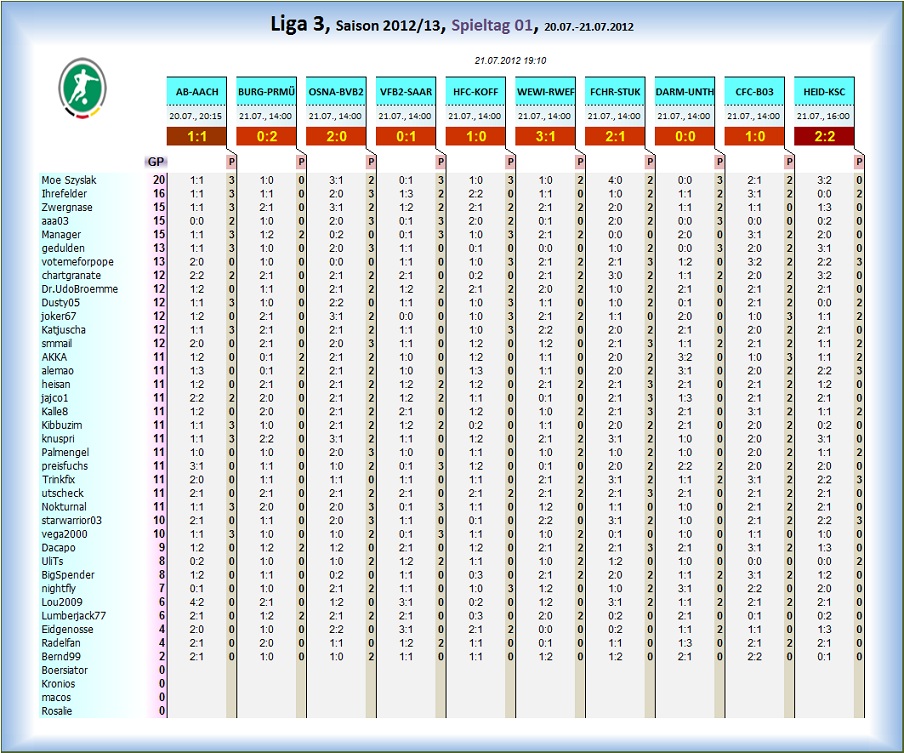Select player smmail
This screenshot has width=904, height=753.
[56, 343]
